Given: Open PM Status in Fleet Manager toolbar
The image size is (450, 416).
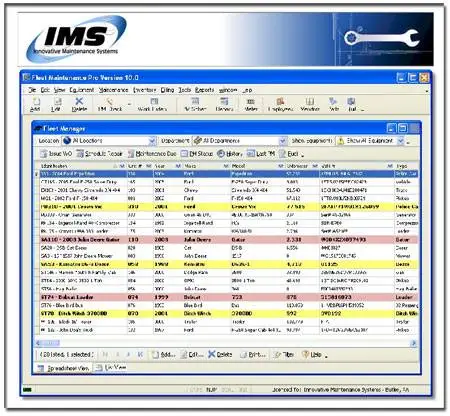Looking at the screenshot, I should [x=197, y=154].
